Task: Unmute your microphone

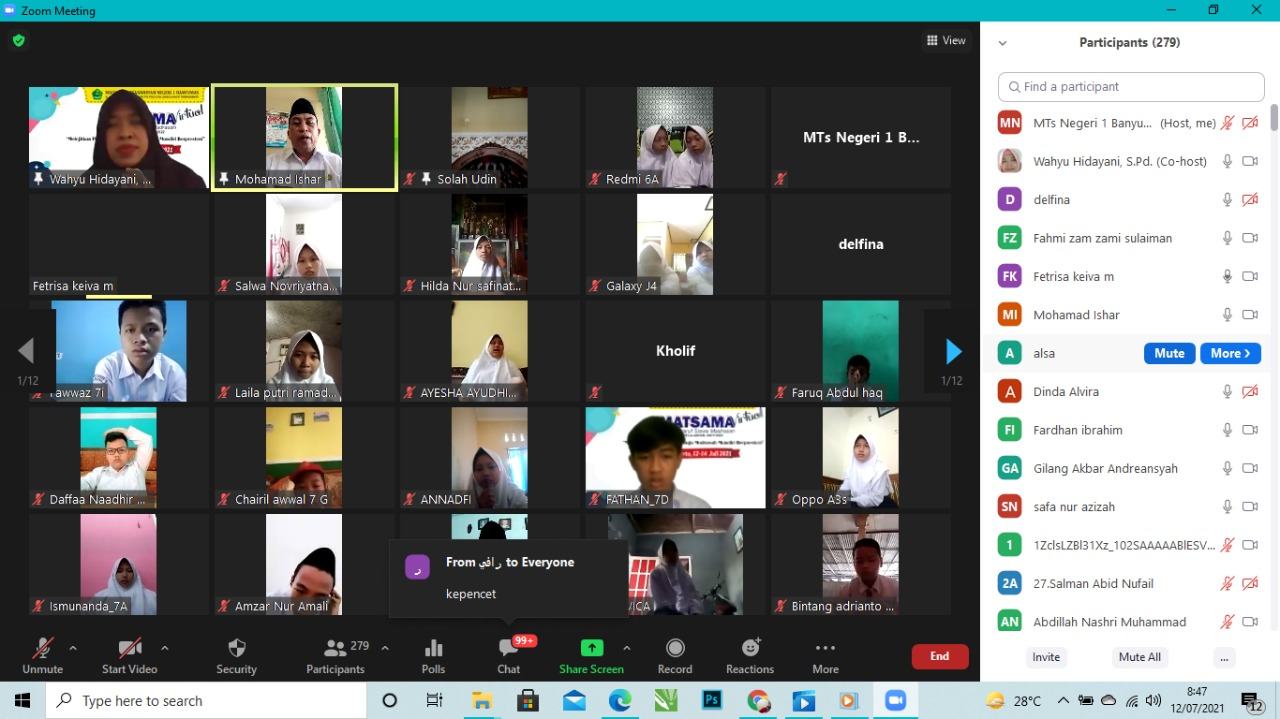Action: pyautogui.click(x=42, y=648)
